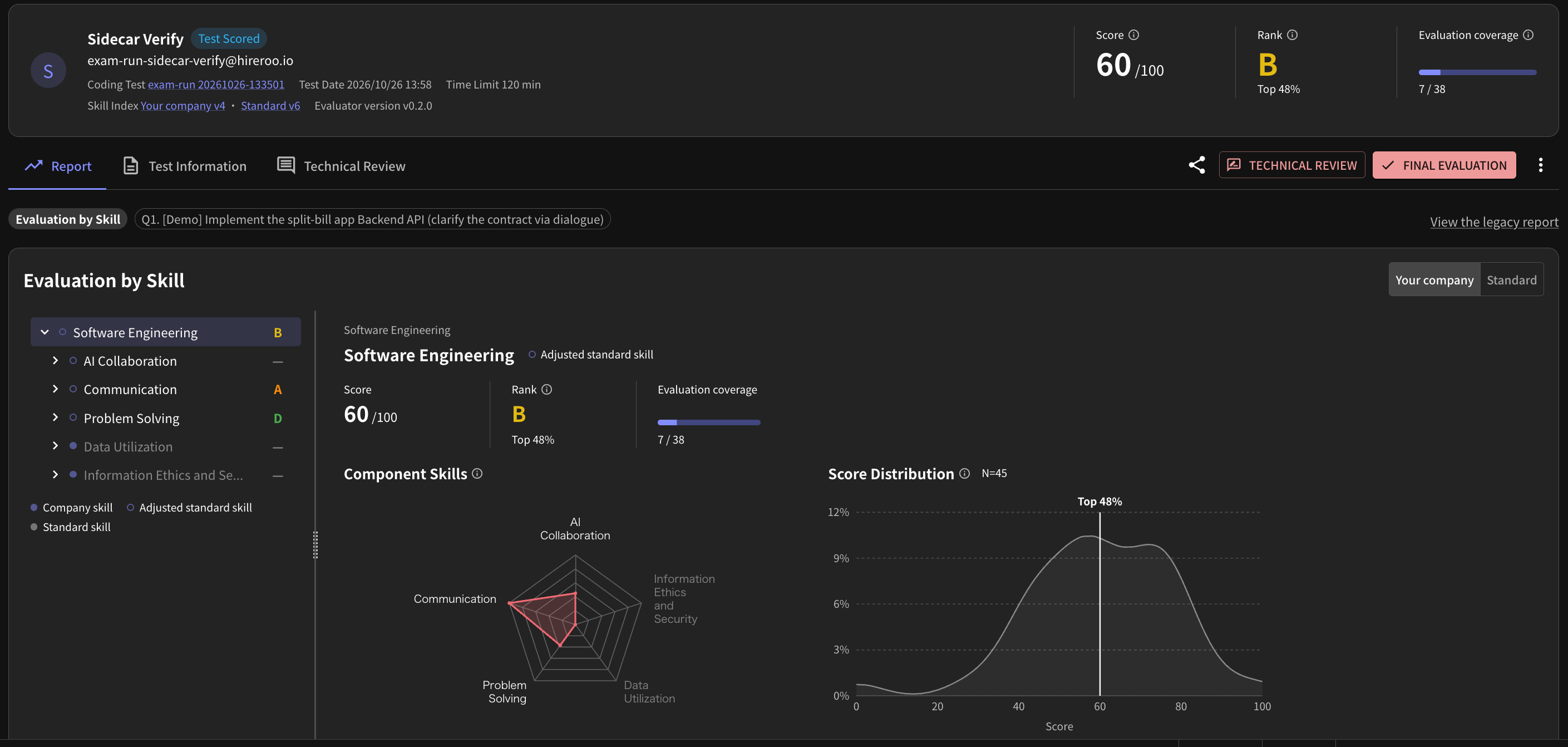Open the Test Information tab
The height and width of the screenshot is (747, 1568).
click(x=185, y=165)
